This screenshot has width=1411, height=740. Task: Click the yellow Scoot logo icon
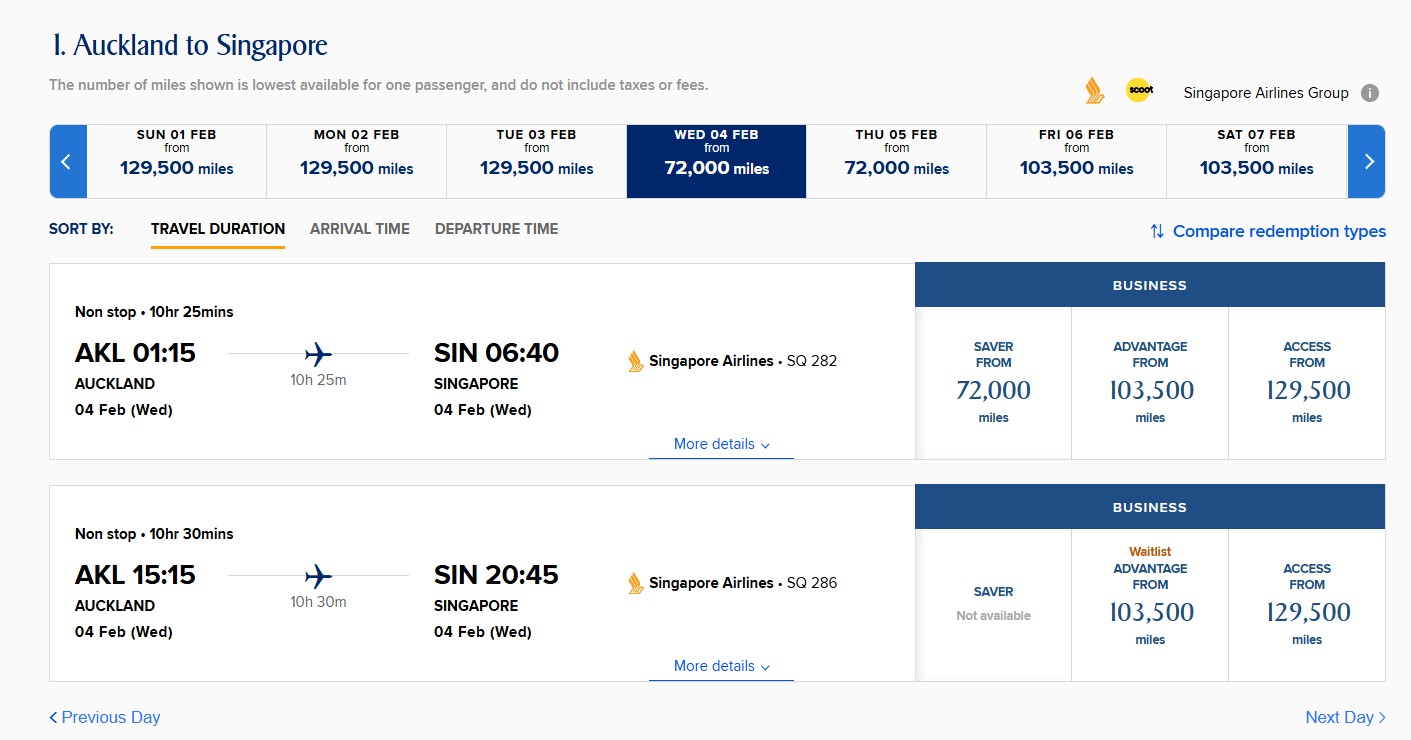(x=1139, y=90)
